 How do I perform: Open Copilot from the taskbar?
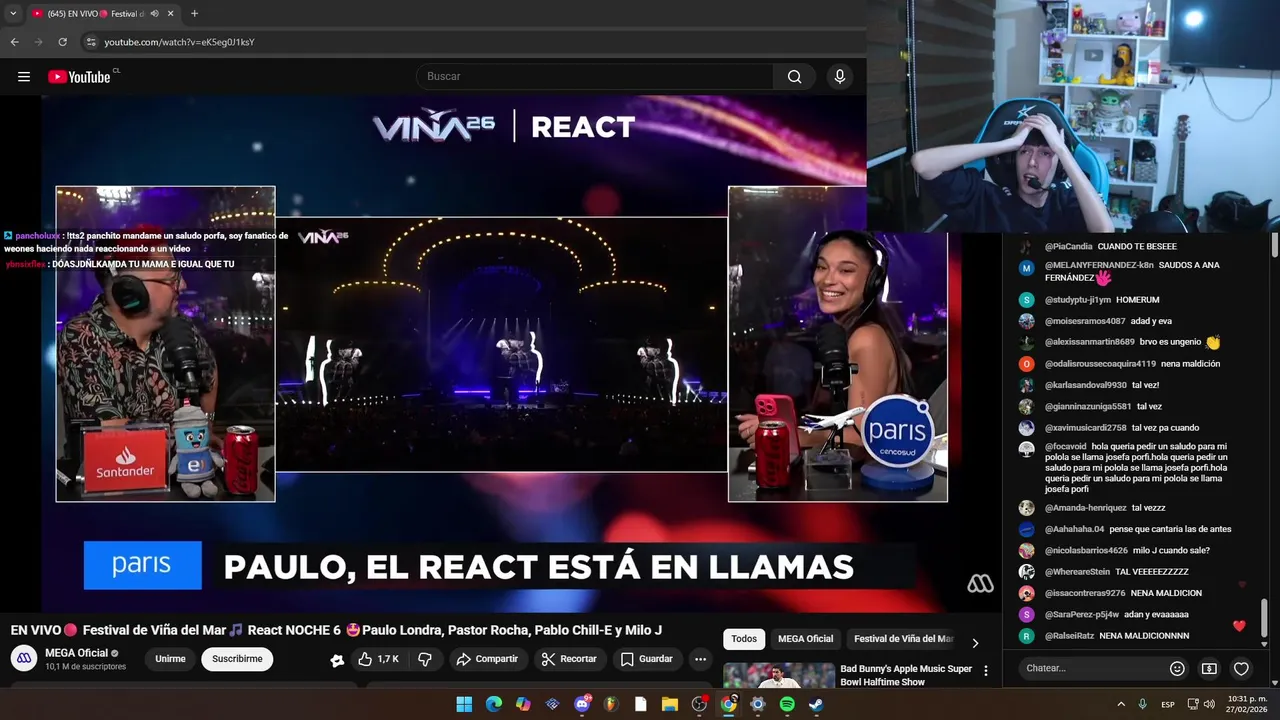[x=523, y=704]
